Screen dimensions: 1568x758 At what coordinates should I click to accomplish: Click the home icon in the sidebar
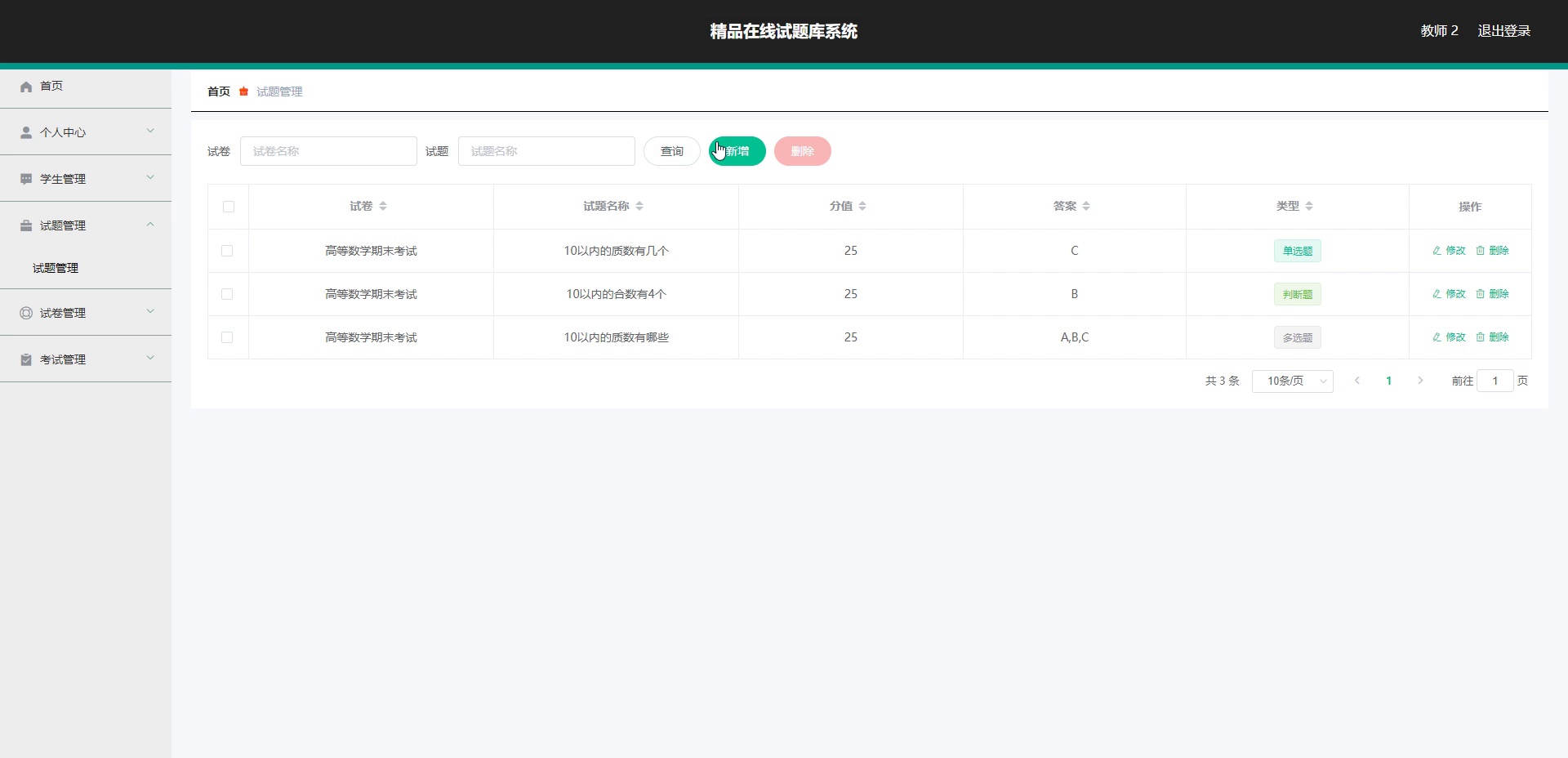26,87
